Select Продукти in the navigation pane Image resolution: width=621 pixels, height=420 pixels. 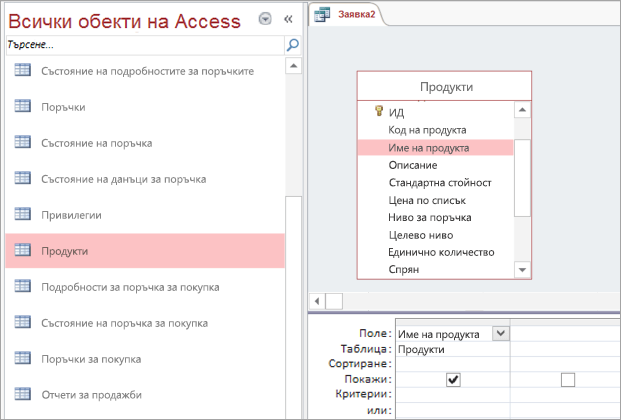145,251
